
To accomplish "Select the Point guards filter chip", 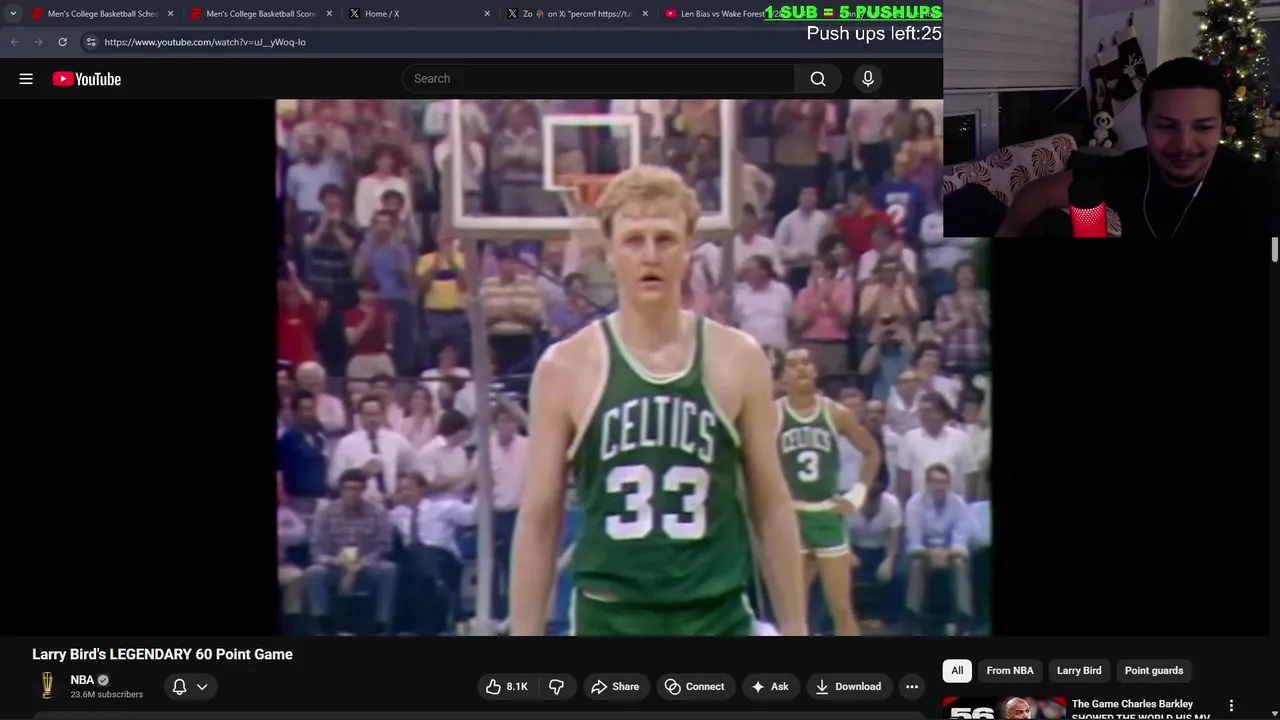I will (1154, 670).
